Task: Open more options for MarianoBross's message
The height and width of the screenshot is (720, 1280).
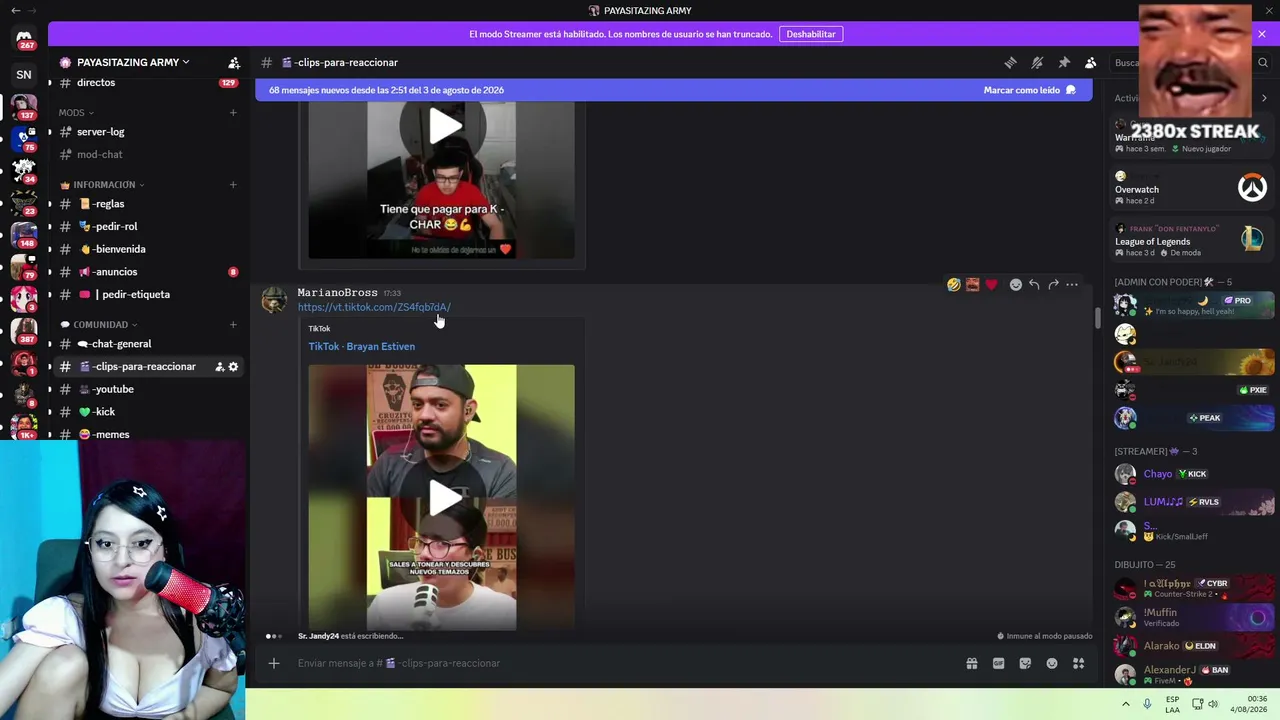Action: point(1072,285)
